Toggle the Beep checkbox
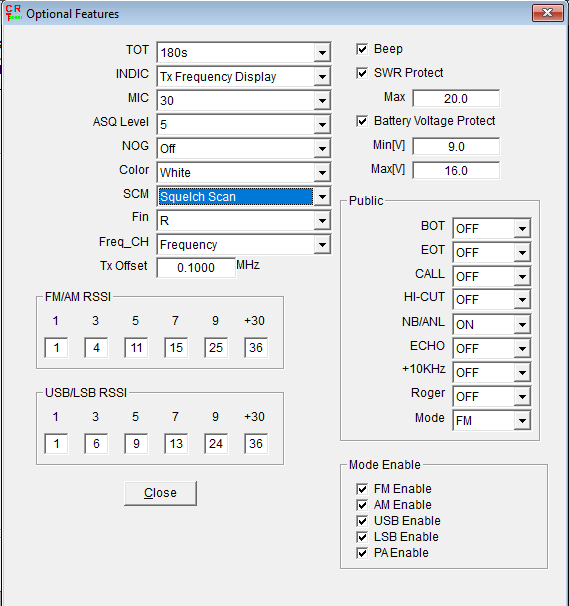This screenshot has height=606, width=569. tap(362, 49)
